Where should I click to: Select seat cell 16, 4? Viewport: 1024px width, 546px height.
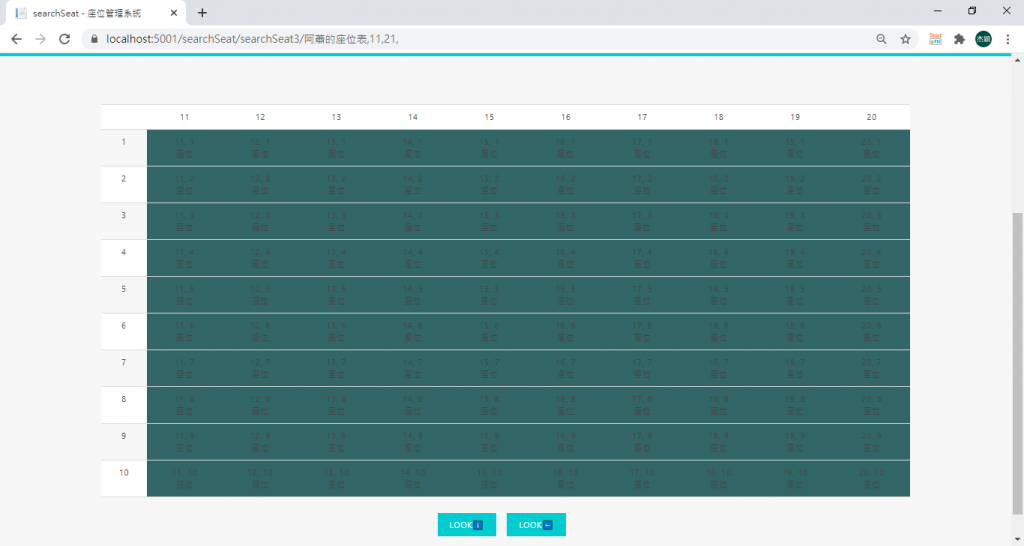click(x=566, y=258)
